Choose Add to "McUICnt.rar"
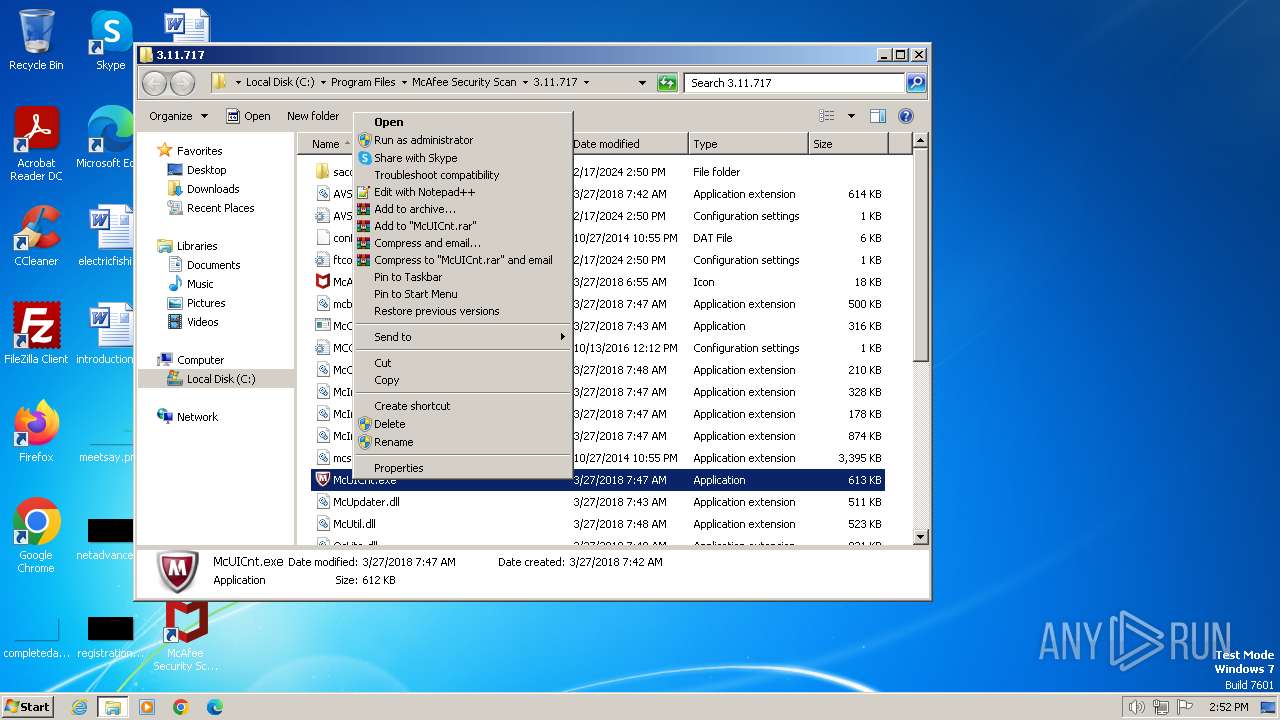The height and width of the screenshot is (720, 1280). (x=464, y=226)
